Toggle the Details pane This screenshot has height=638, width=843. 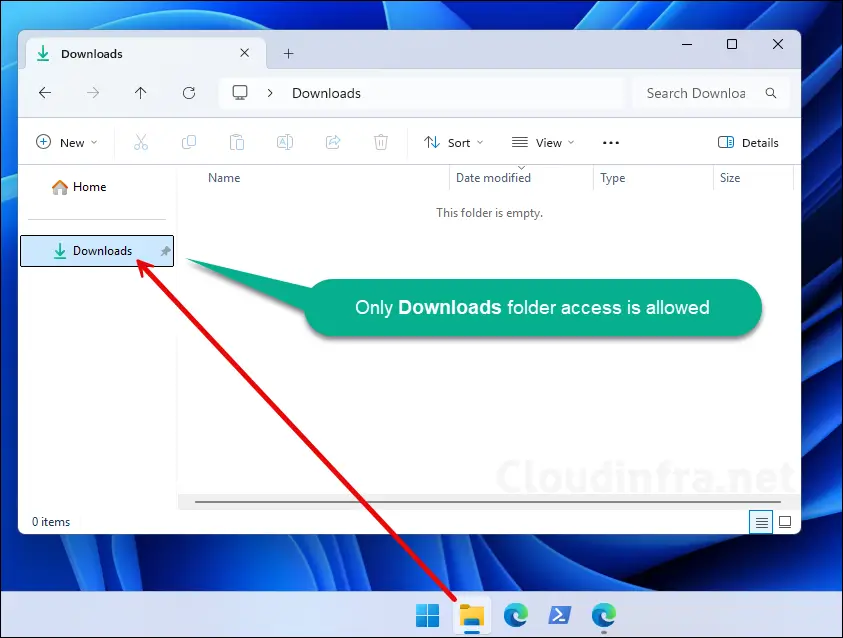(x=748, y=143)
